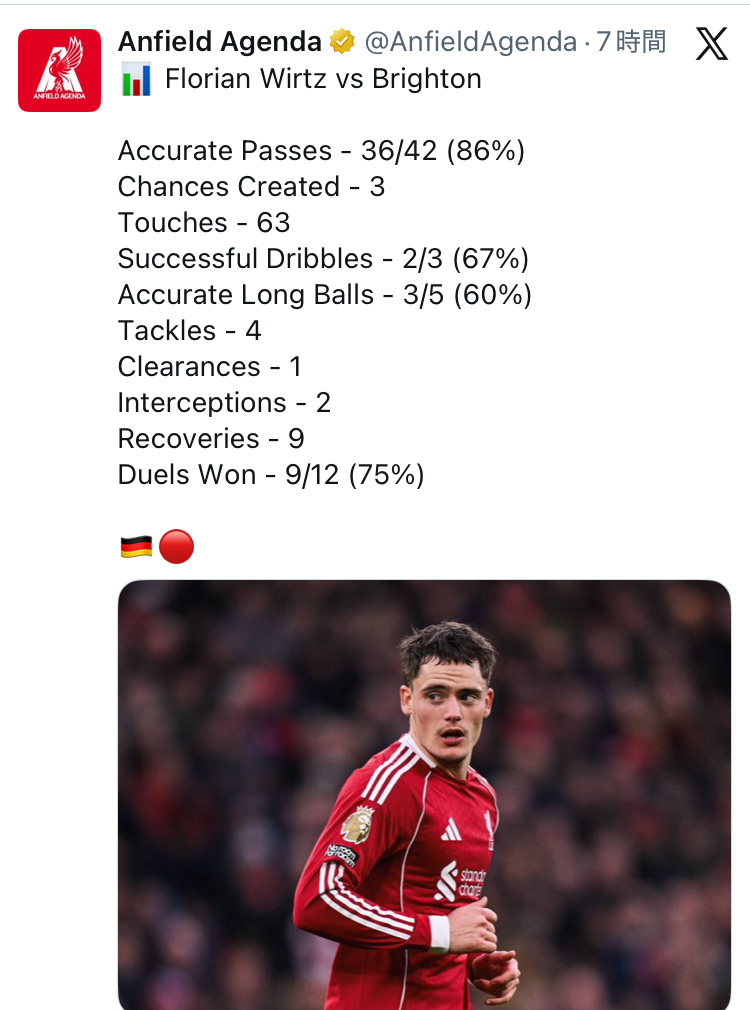Click the Tackles - 4 line
The height and width of the screenshot is (1010, 750).
[x=189, y=331]
